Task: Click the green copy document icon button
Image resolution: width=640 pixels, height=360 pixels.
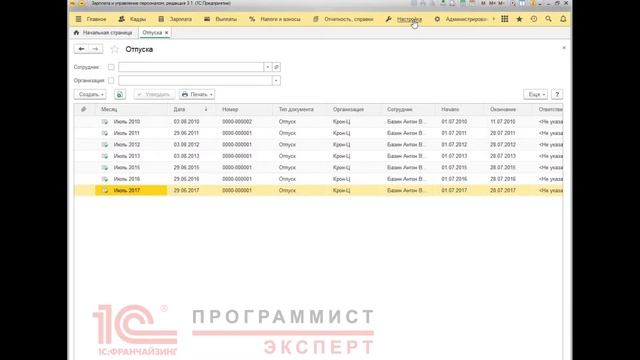Action: 120,94
